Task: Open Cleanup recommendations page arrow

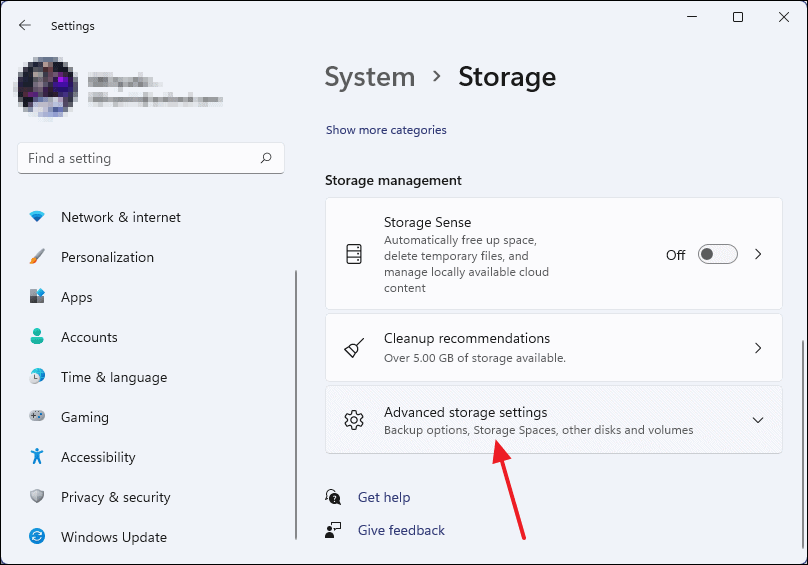Action: click(x=758, y=348)
